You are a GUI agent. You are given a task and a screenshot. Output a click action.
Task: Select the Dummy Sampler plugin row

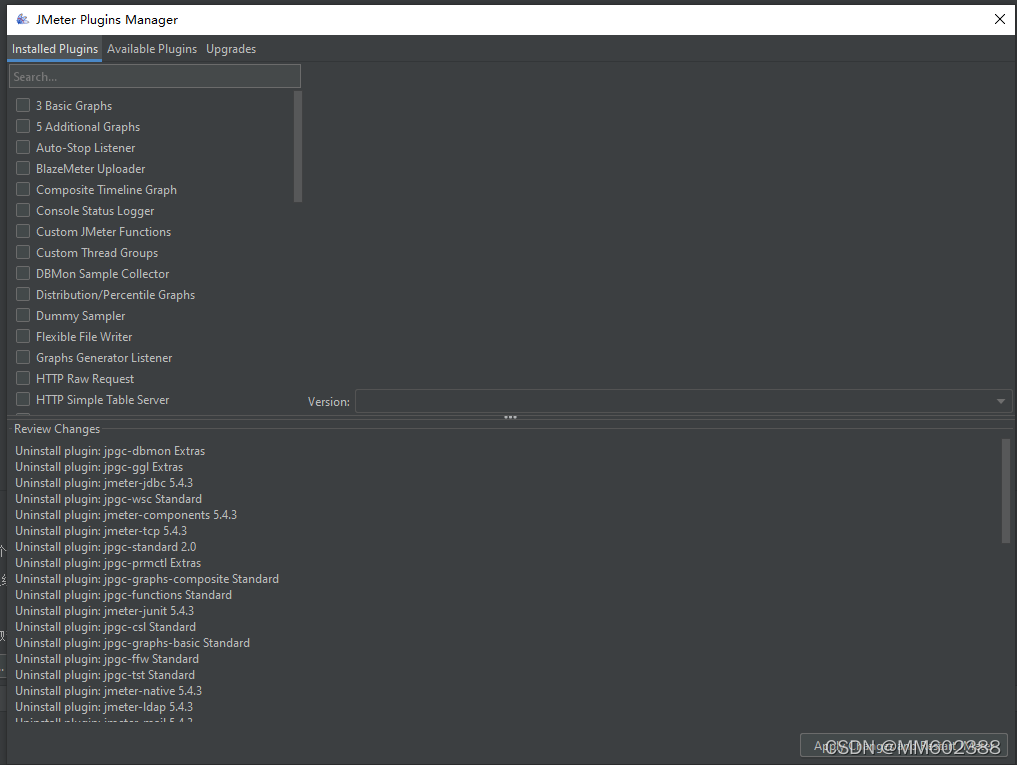(x=80, y=316)
